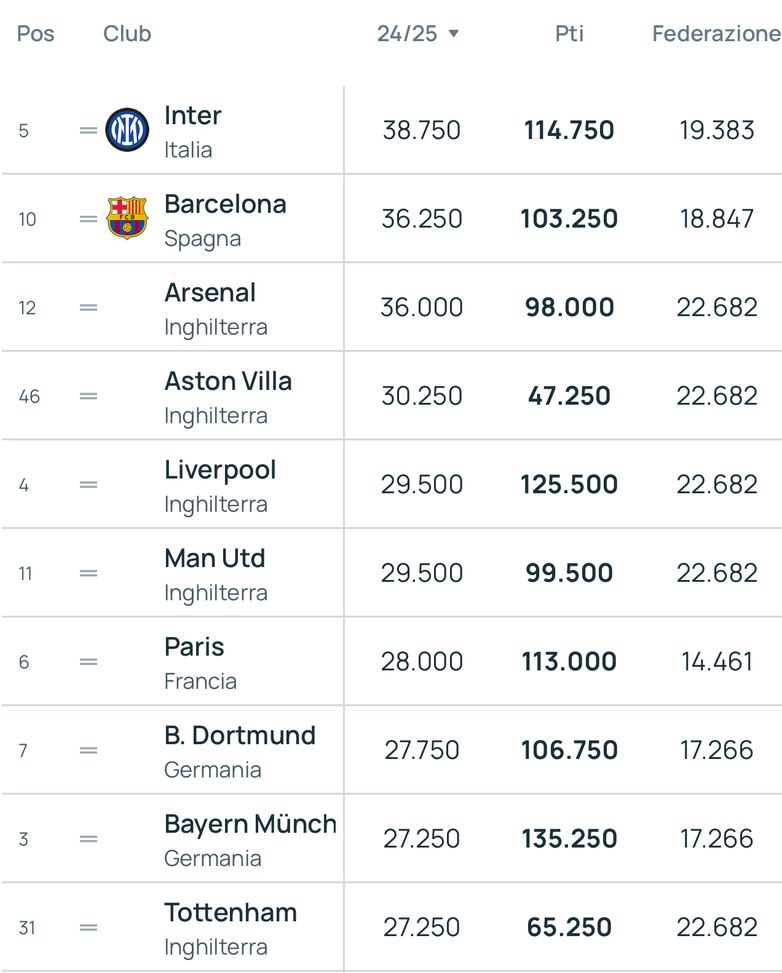The height and width of the screenshot is (973, 782).
Task: Click the equals position-change icon for Aston Villa
Action: [88, 396]
